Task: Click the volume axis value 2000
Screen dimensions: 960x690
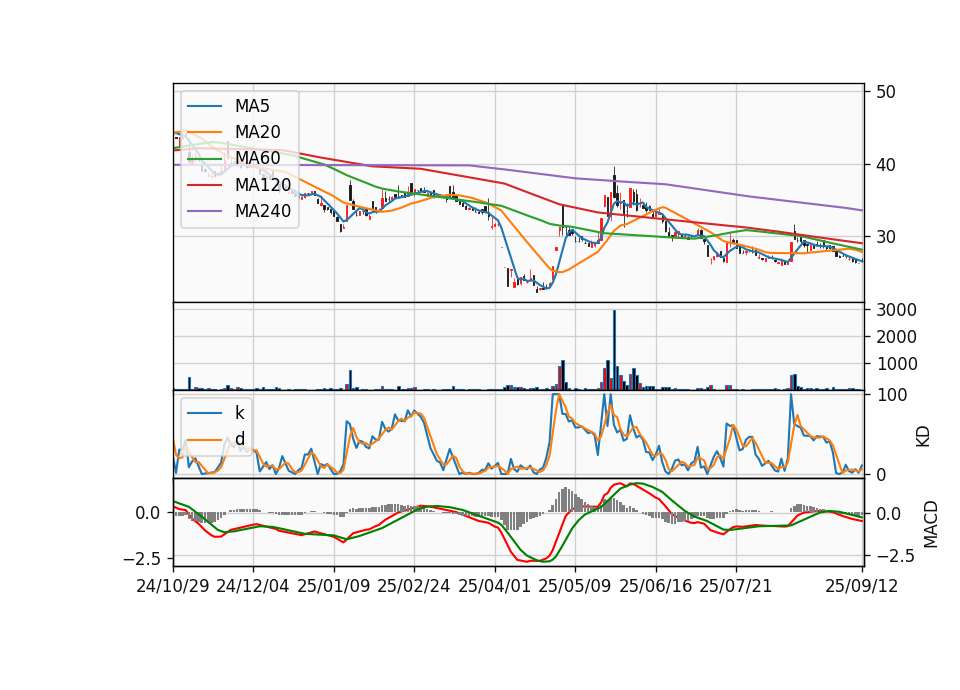Action: [x=896, y=337]
